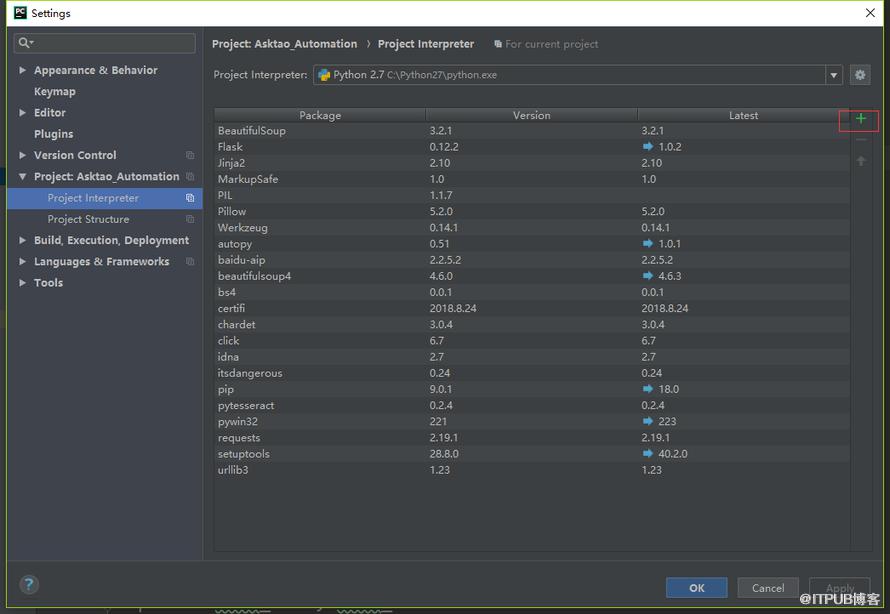Click the upgrade arrow icon beside the package table
Viewport: 890px width, 614px height.
(860, 161)
